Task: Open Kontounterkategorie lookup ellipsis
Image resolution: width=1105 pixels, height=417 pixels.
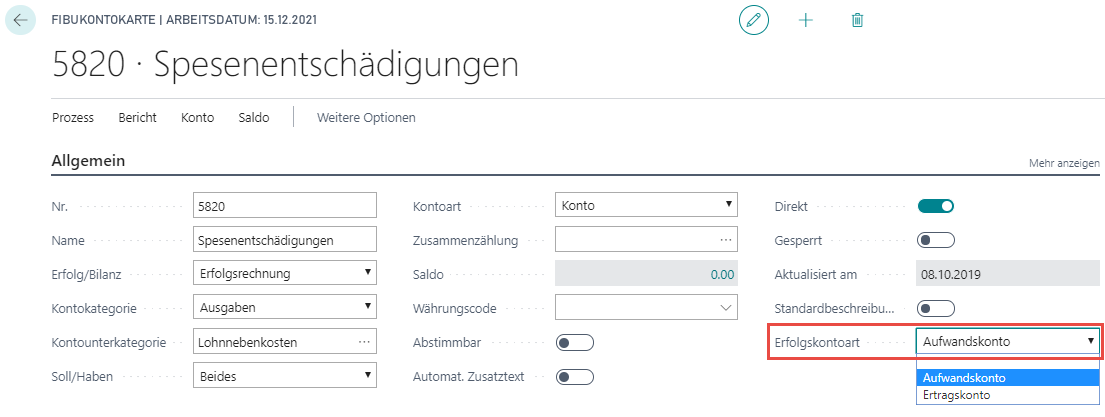Action: click(364, 342)
